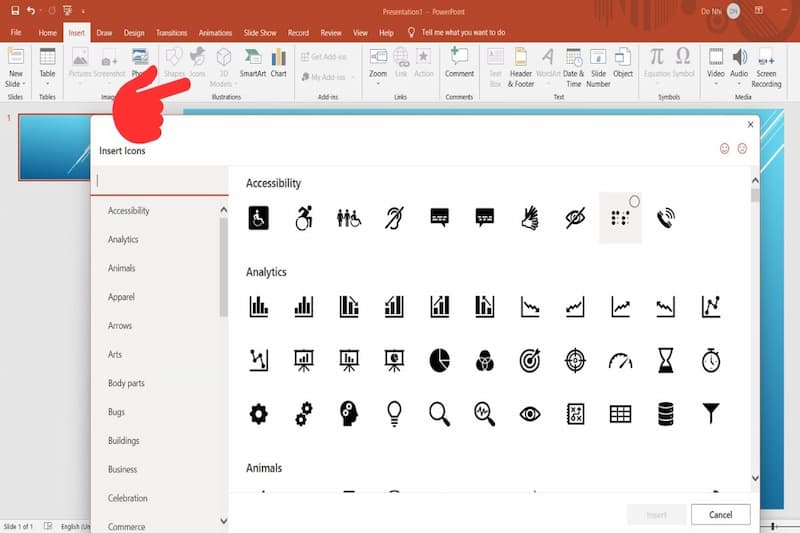Image resolution: width=800 pixels, height=533 pixels.
Task: Undo the last action
Action: [31, 11]
